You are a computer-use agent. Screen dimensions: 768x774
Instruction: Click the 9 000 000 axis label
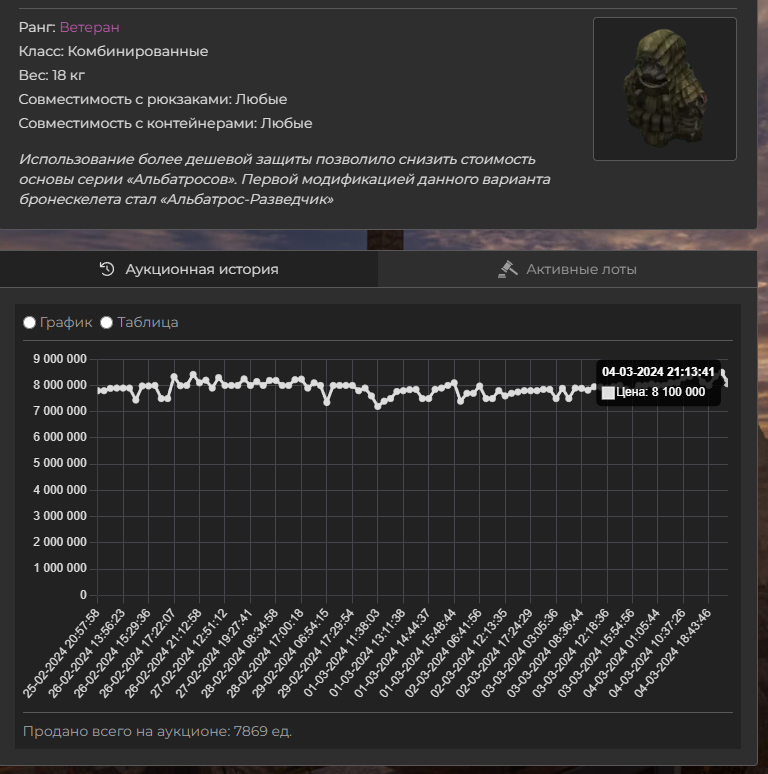tap(60, 359)
